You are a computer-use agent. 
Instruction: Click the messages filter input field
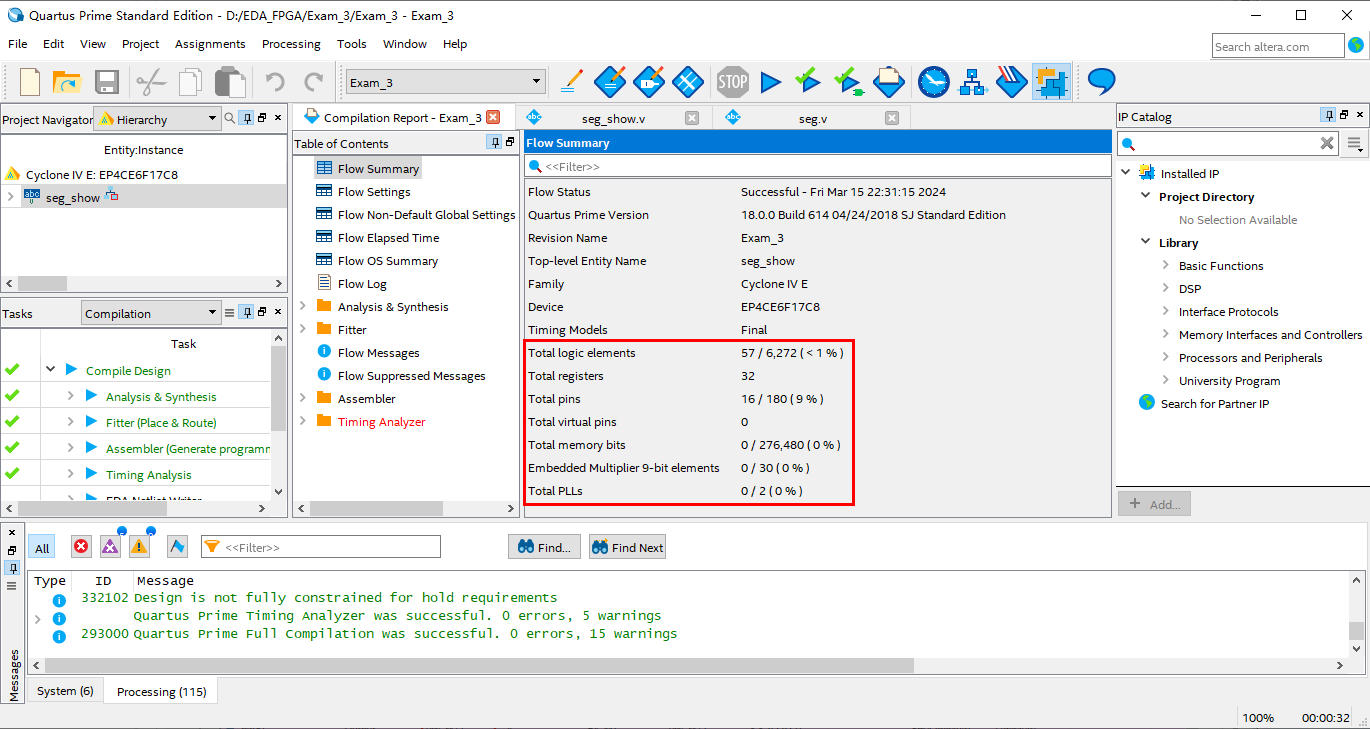point(321,547)
